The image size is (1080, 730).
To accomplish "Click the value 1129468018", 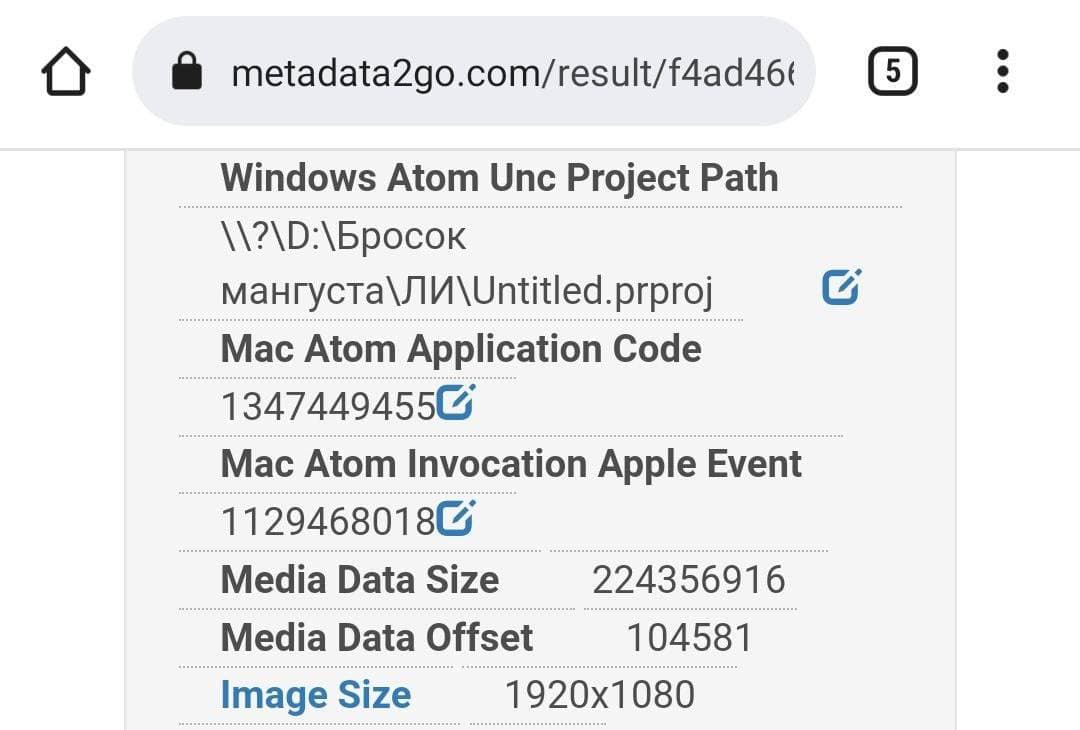I will (327, 522).
